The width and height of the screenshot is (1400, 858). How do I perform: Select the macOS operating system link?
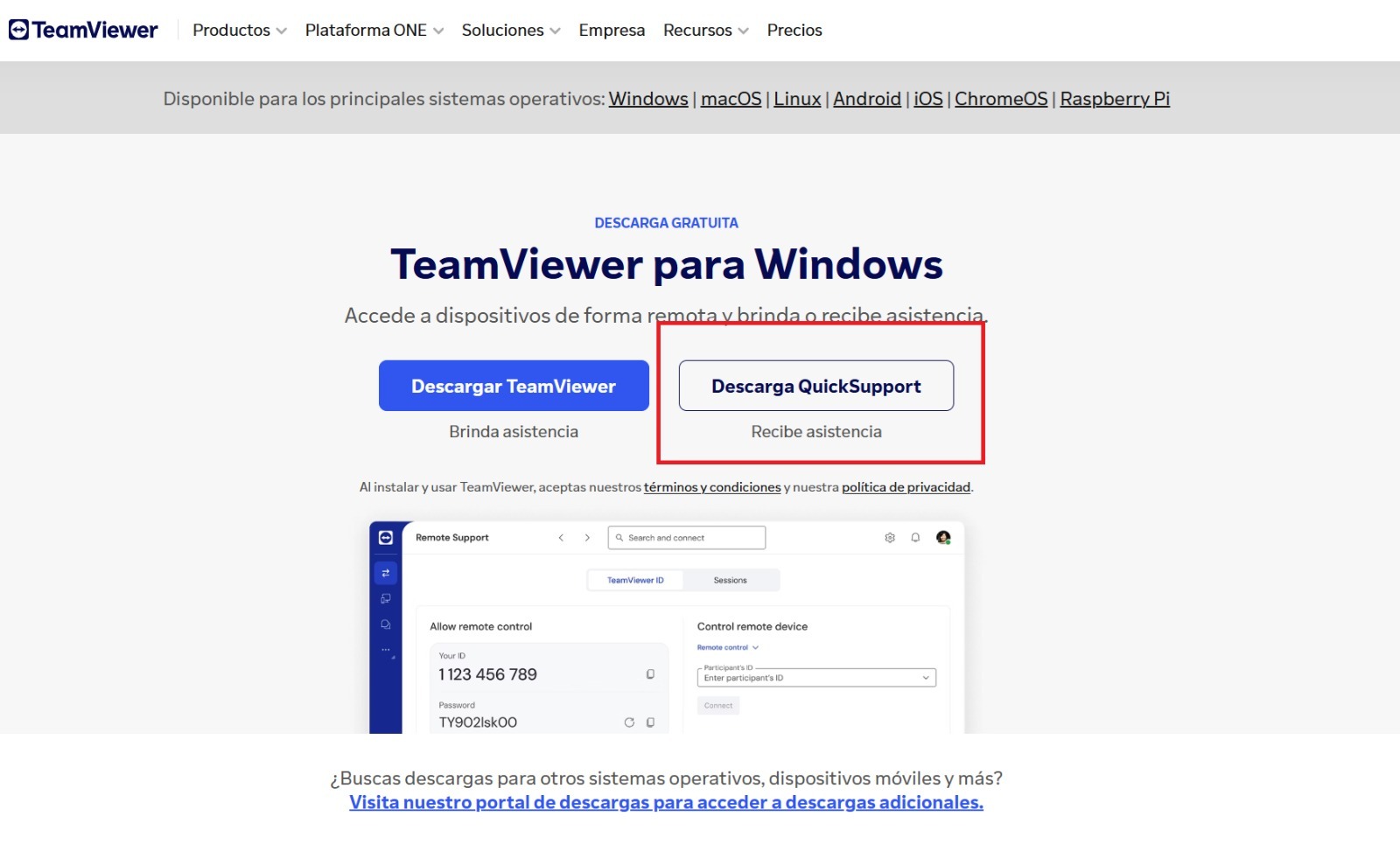[x=731, y=99]
